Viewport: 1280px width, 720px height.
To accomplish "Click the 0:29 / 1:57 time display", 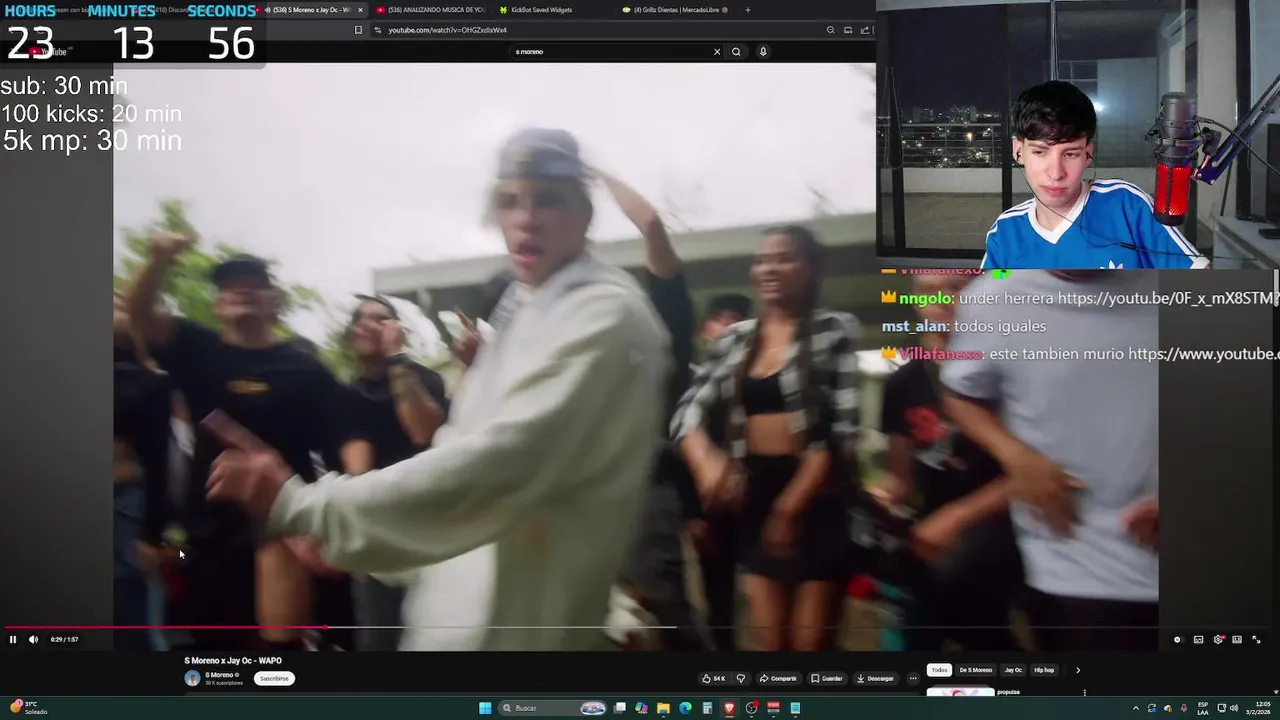I will coord(64,639).
